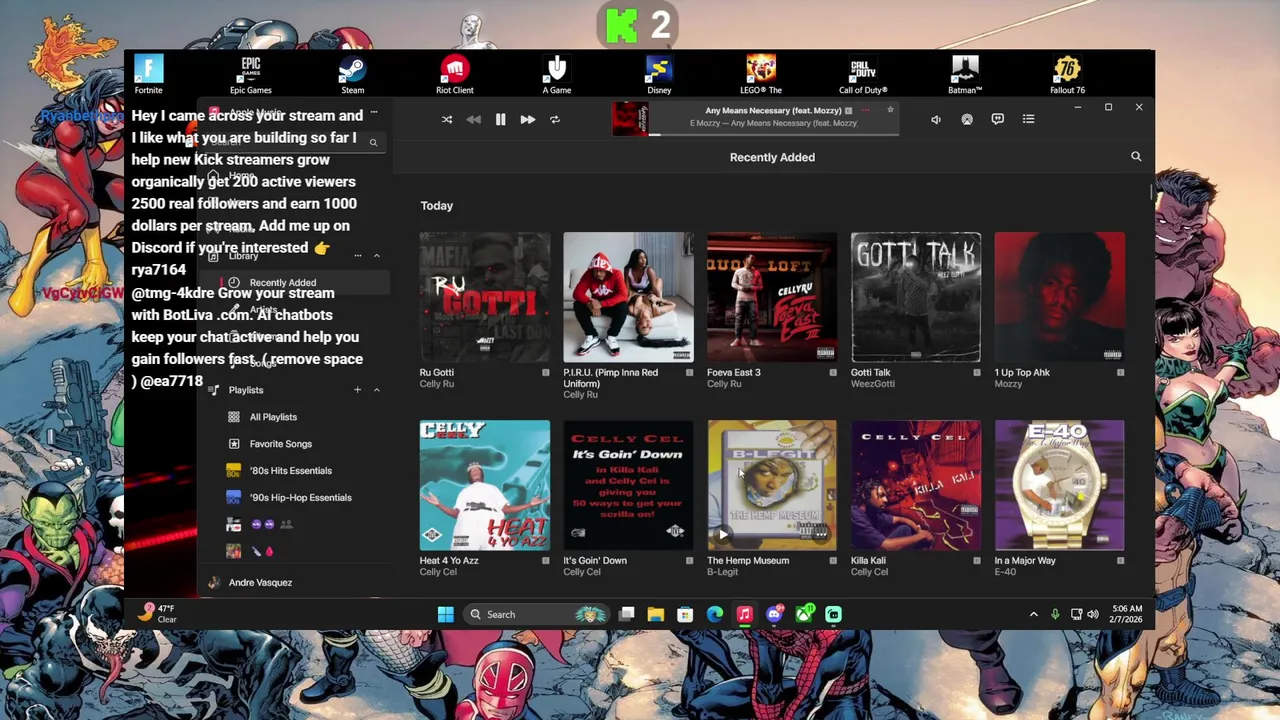Launch the Disney desktop shortcut
Viewport: 1280px width, 720px height.
click(x=659, y=74)
